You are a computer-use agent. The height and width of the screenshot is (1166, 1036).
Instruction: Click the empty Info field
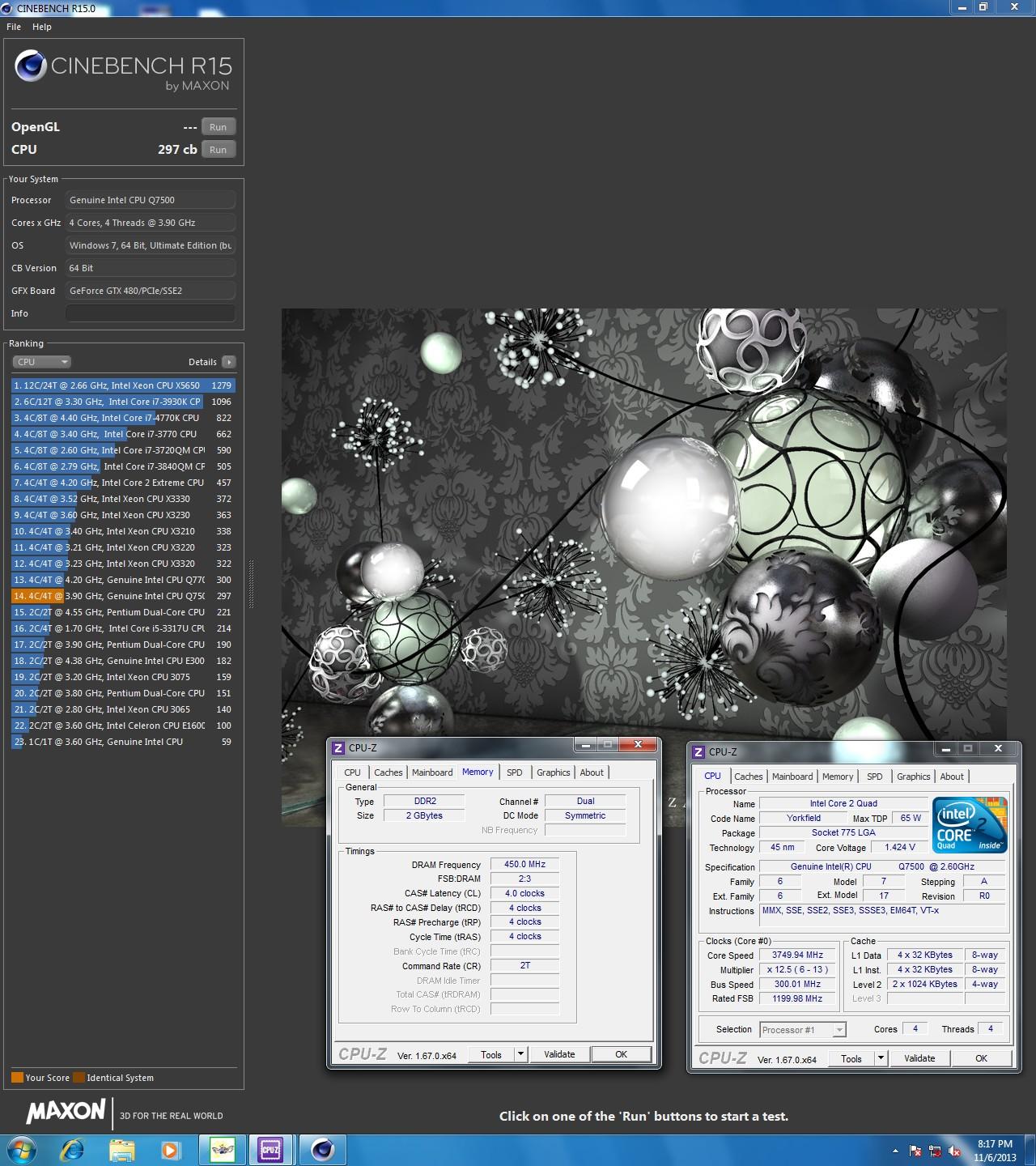[151, 313]
